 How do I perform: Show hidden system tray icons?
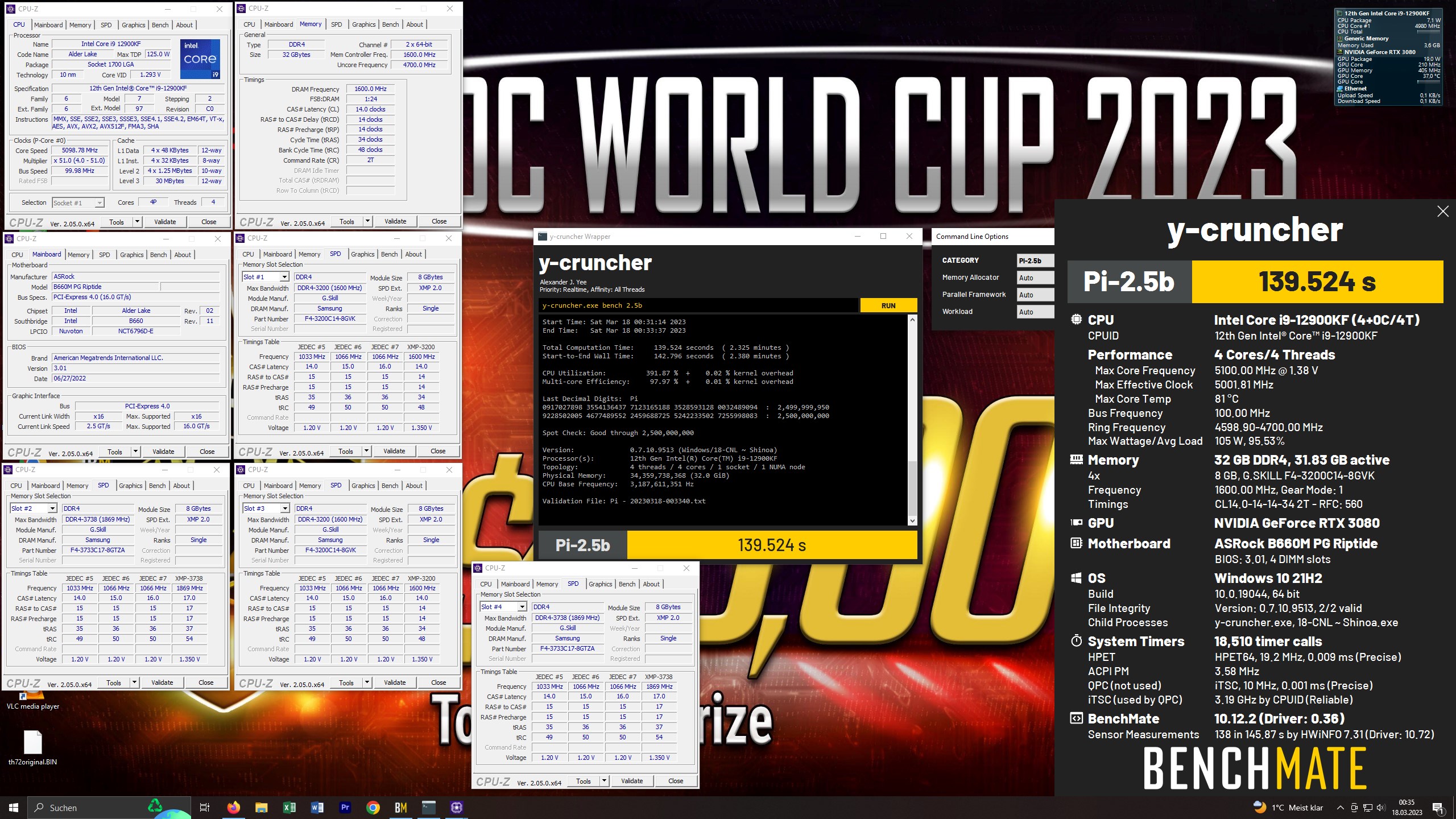pyautogui.click(x=1340, y=808)
